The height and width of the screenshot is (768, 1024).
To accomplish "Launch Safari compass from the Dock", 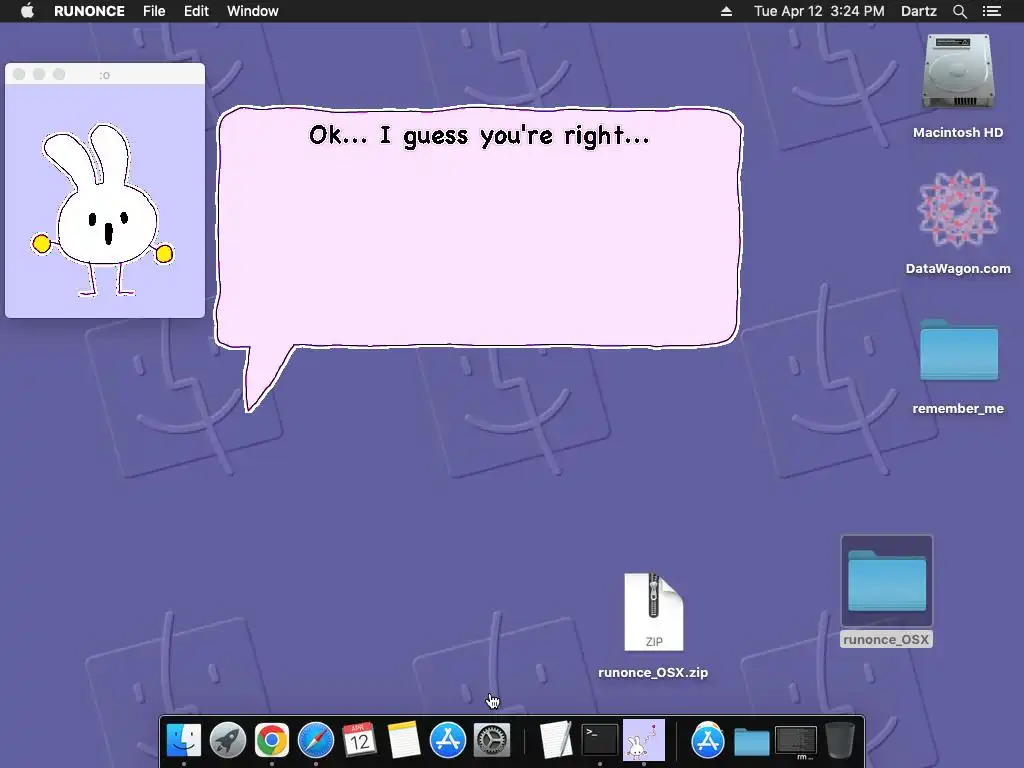I will click(x=315, y=741).
